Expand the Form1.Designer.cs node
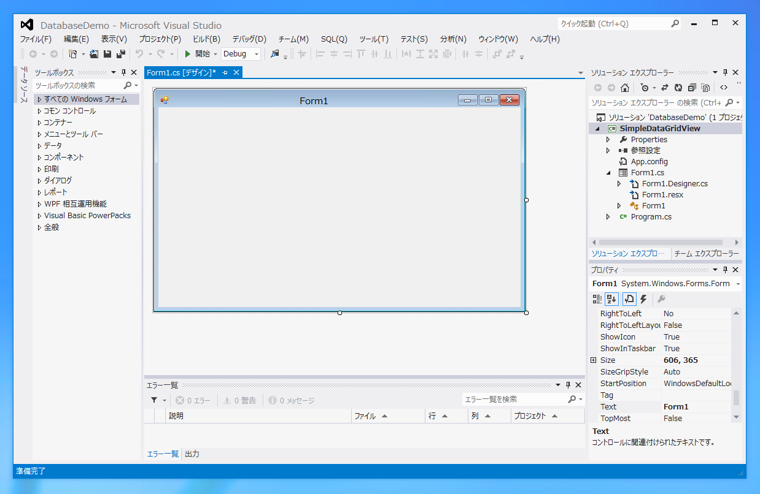 (x=619, y=184)
